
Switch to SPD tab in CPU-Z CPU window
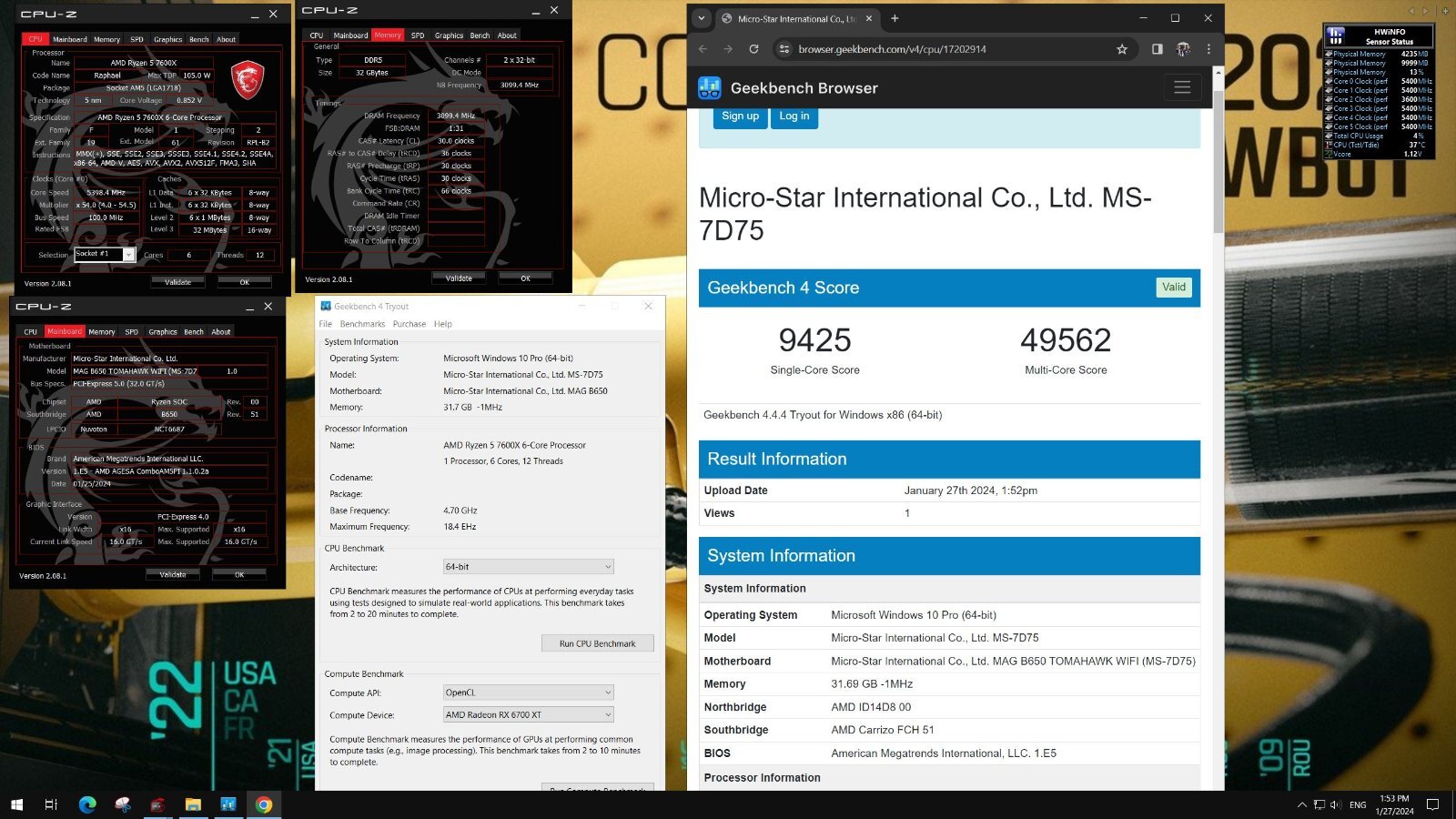pos(136,39)
